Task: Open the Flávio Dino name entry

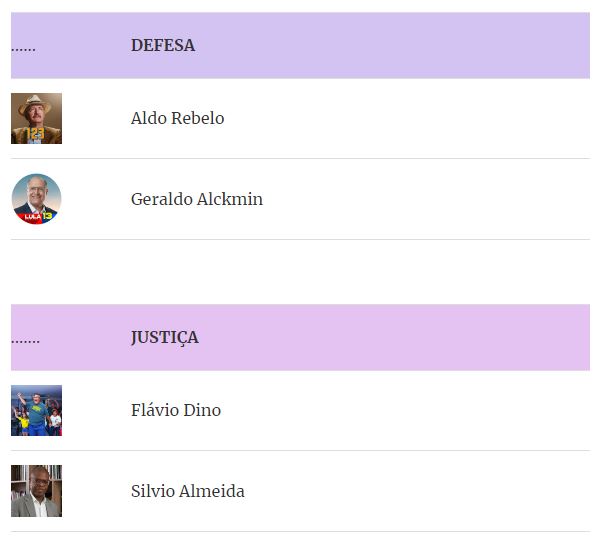Action: pos(176,410)
